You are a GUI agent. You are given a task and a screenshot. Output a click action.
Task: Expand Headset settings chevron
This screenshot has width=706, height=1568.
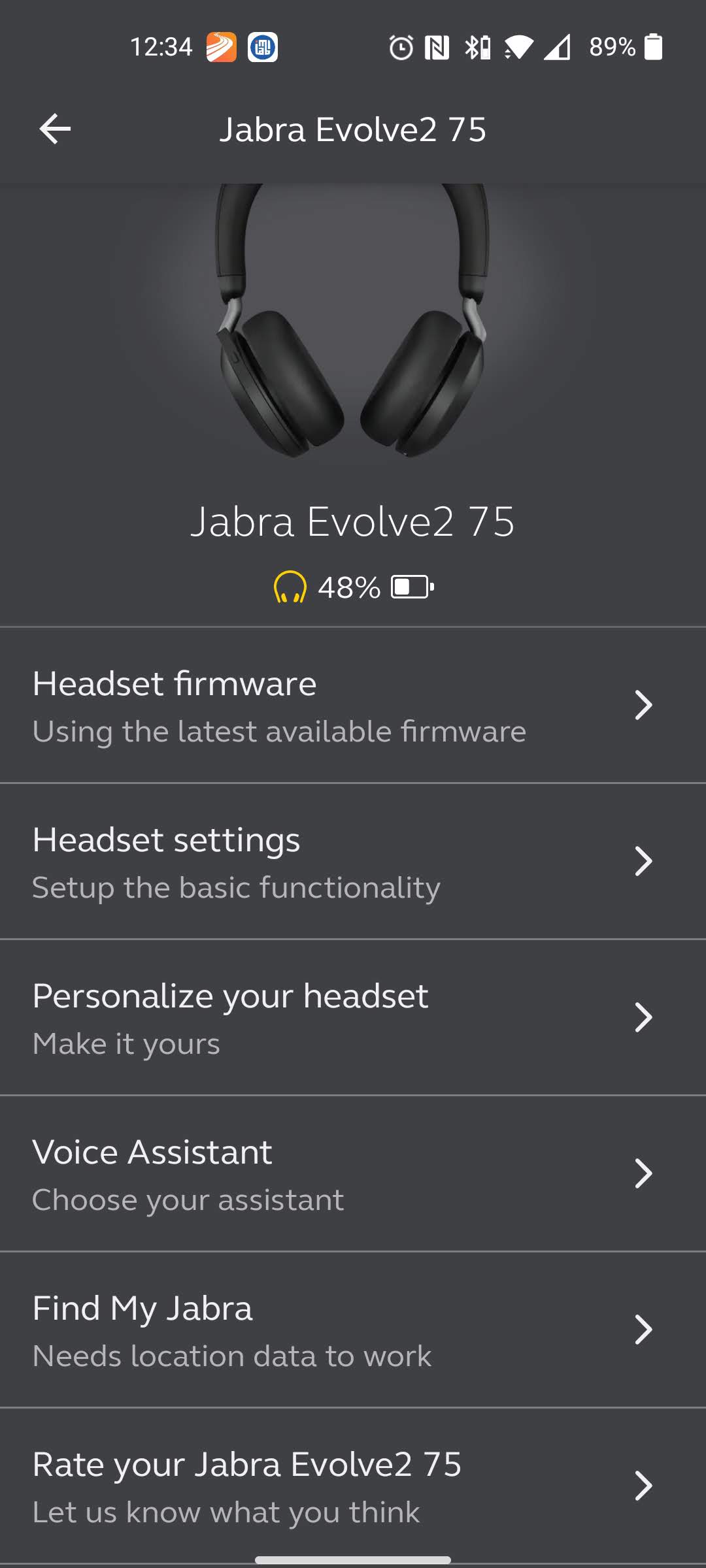tap(643, 861)
